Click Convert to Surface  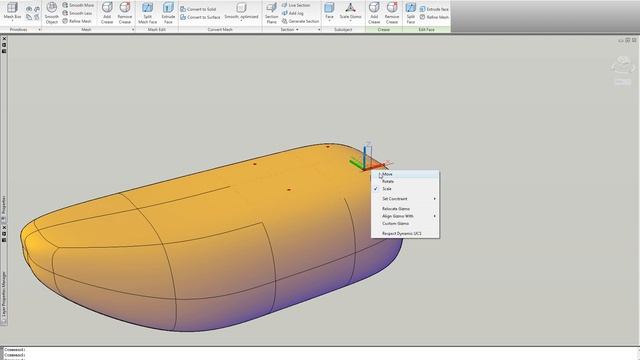(200, 17)
